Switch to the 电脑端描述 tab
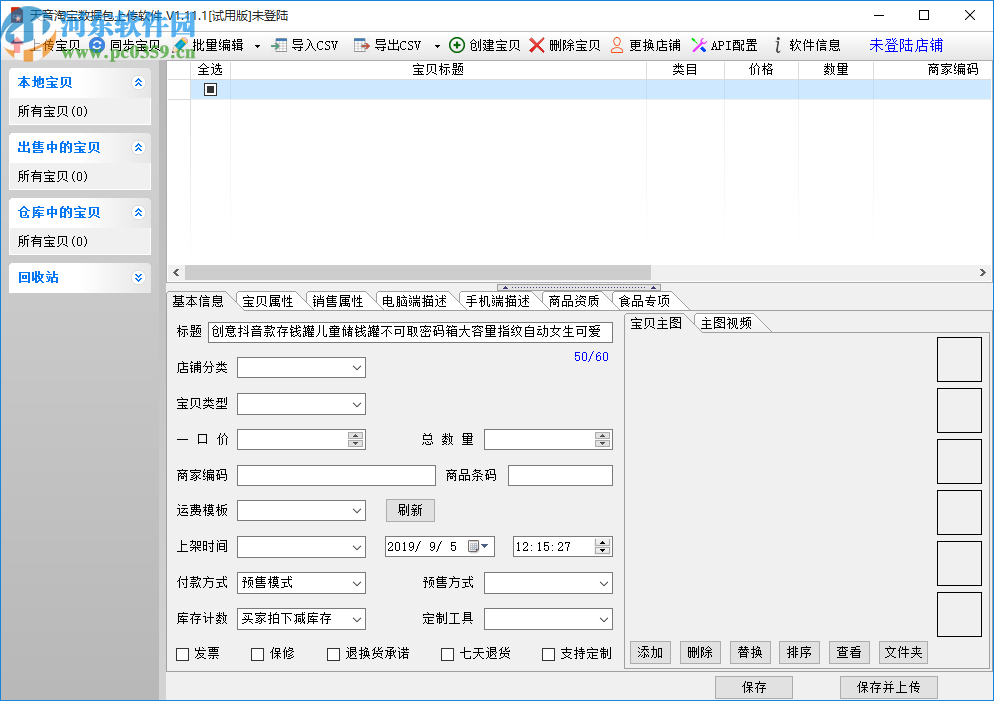The height and width of the screenshot is (701, 994). [x=414, y=301]
